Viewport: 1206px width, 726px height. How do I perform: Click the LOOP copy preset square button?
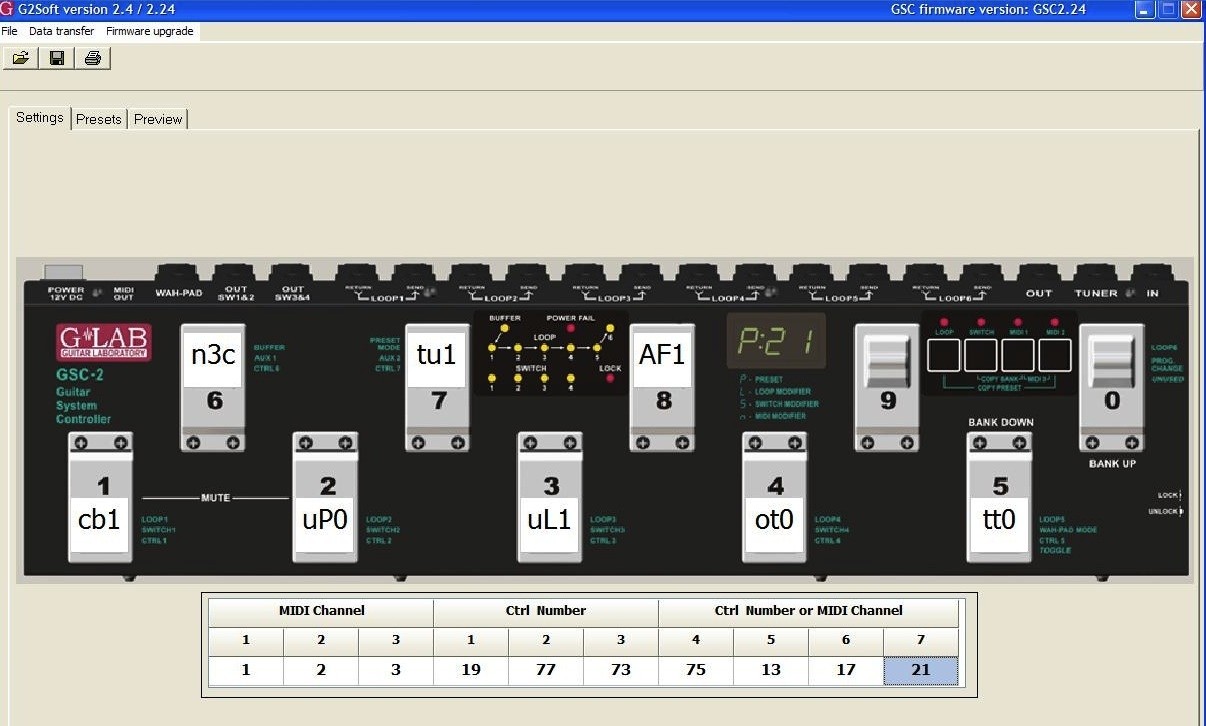[944, 355]
